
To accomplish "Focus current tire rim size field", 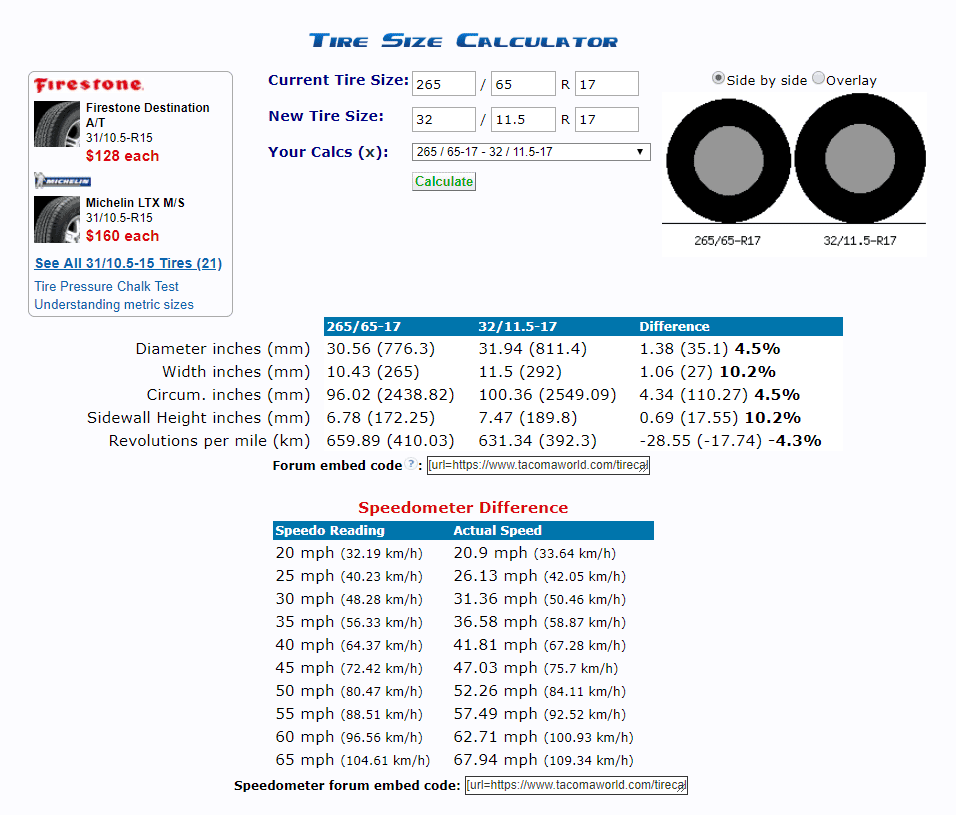I will (607, 84).
